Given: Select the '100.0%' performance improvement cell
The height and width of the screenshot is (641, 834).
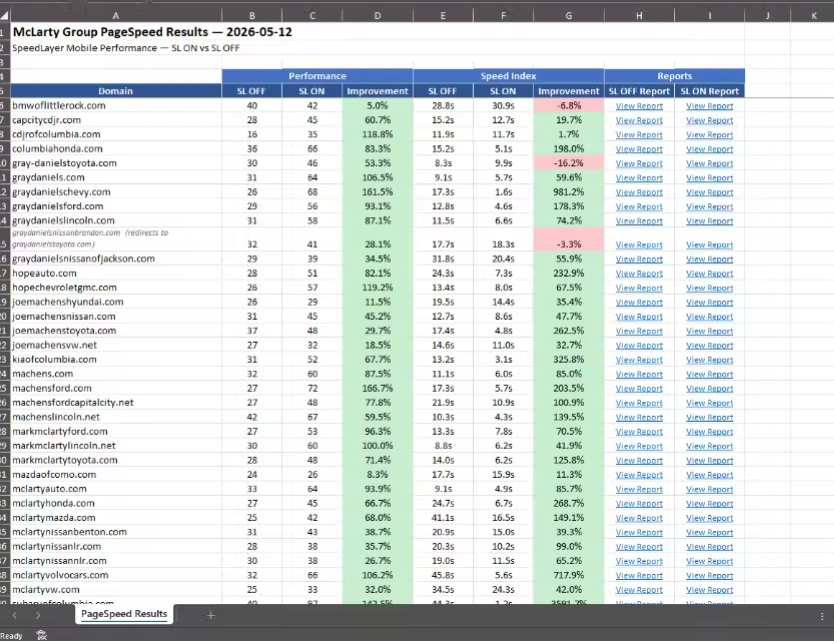Looking at the screenshot, I should [x=377, y=445].
